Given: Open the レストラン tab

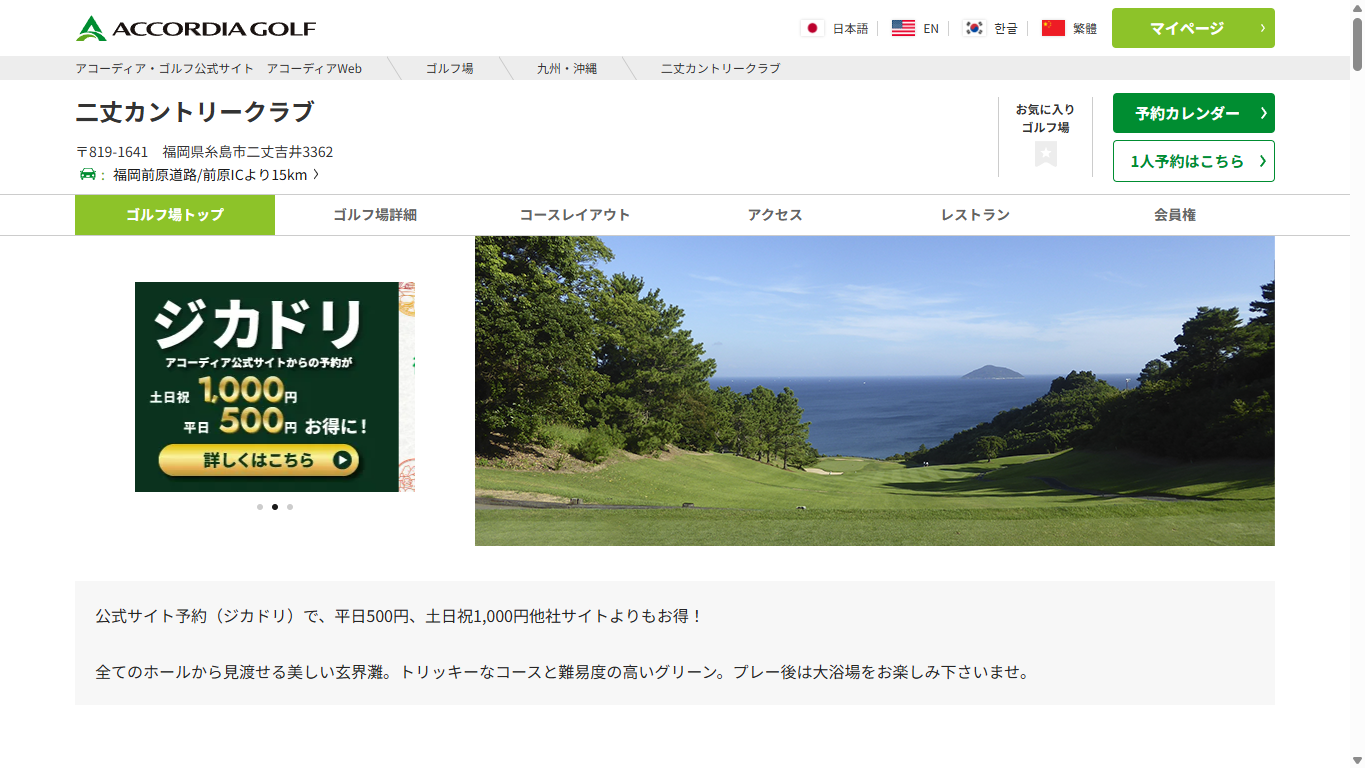Looking at the screenshot, I should [975, 215].
